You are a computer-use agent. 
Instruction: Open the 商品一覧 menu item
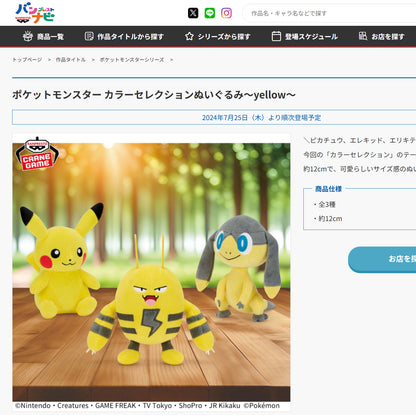pyautogui.click(x=43, y=36)
